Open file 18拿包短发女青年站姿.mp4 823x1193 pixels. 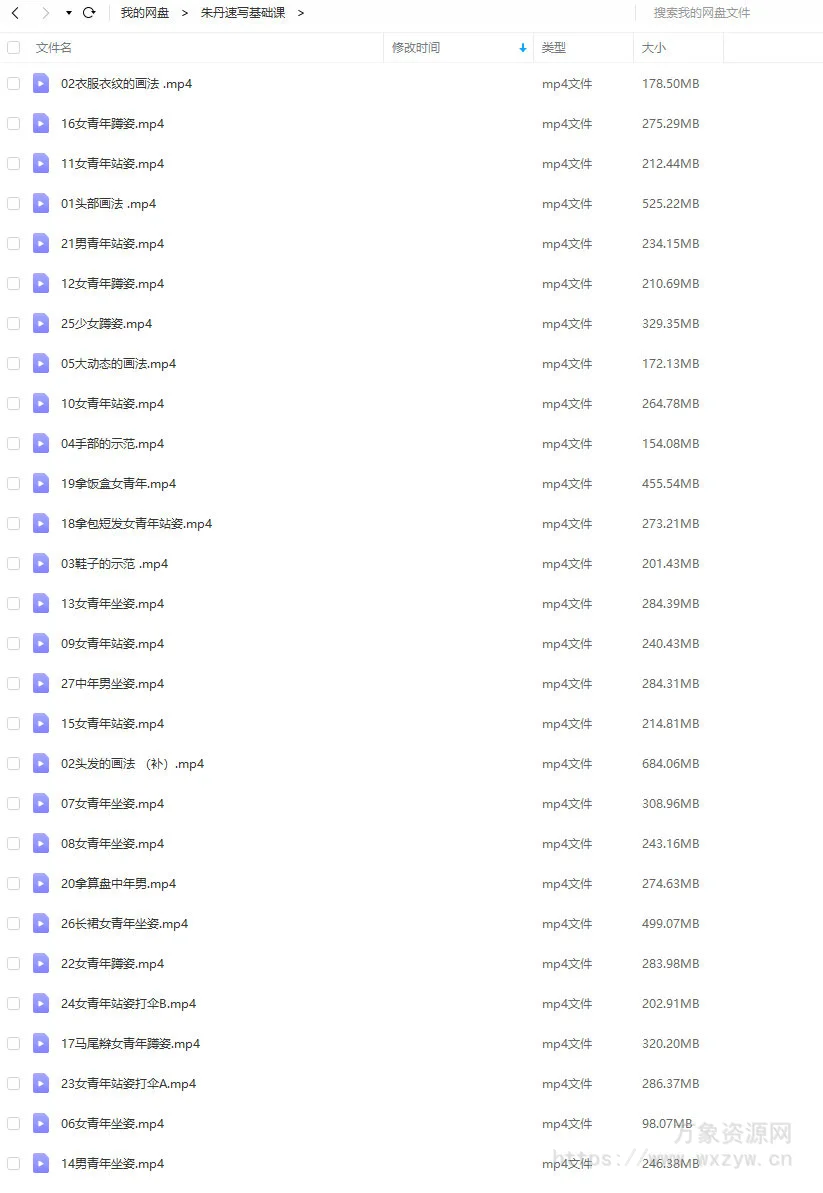136,523
